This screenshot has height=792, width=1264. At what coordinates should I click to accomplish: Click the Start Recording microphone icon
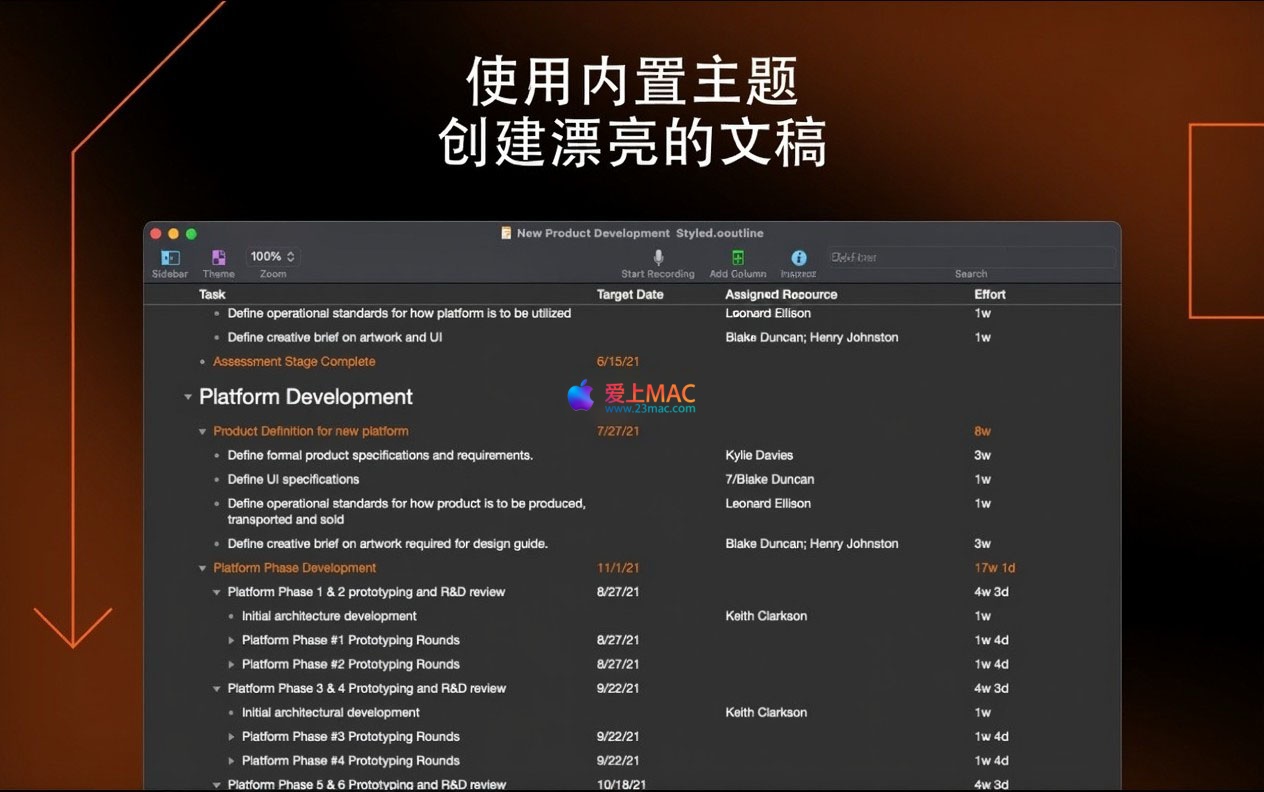[658, 258]
